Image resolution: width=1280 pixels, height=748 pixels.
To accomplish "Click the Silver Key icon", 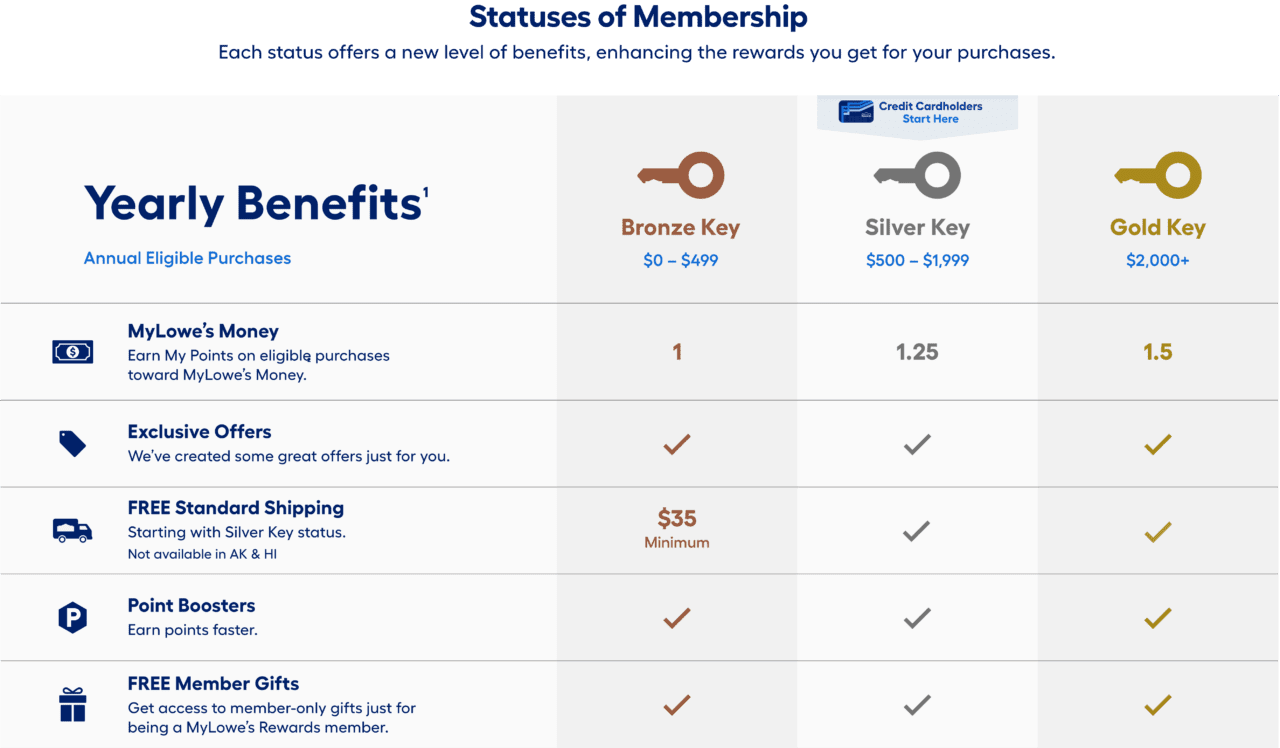I will [x=917, y=176].
